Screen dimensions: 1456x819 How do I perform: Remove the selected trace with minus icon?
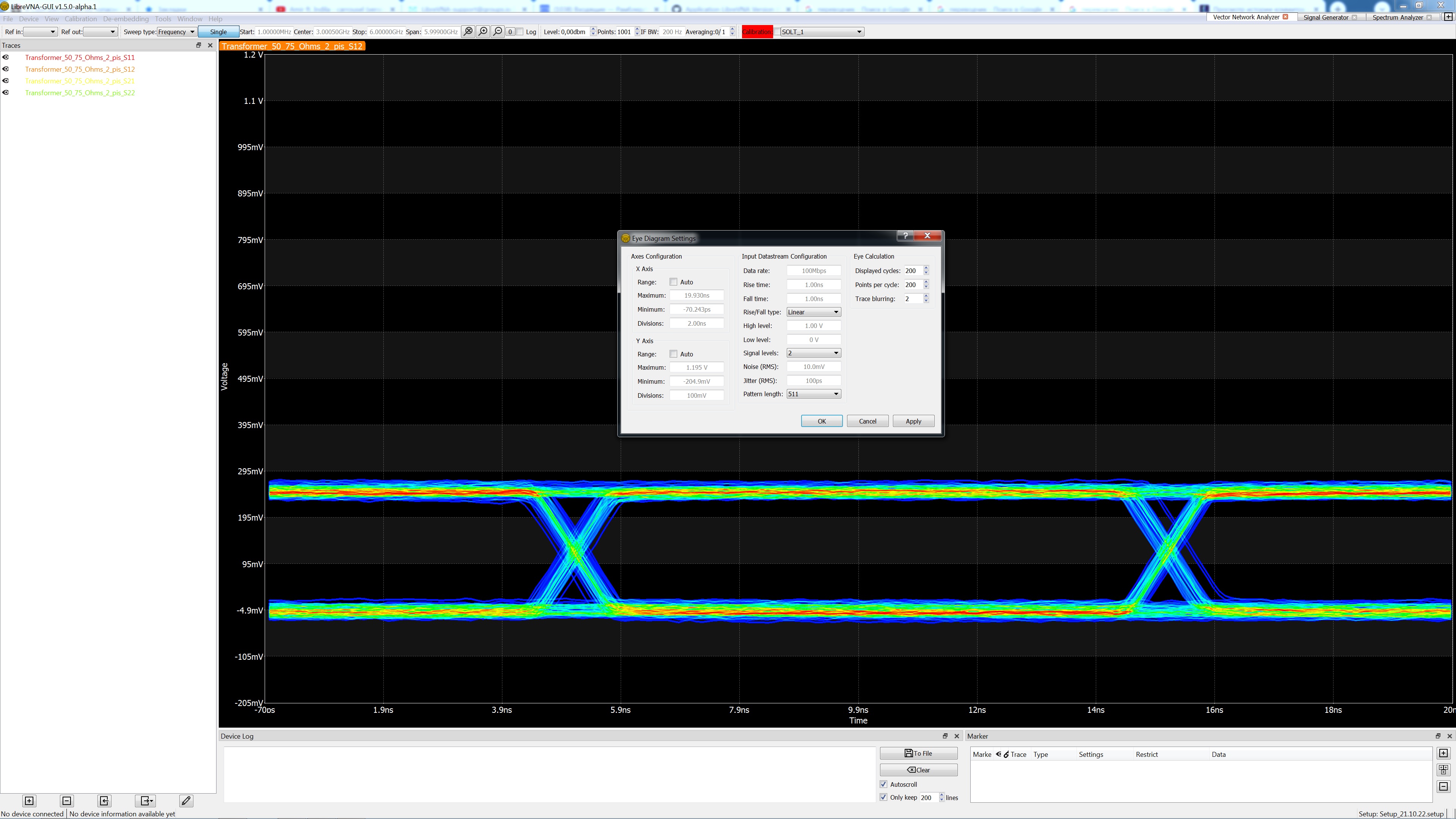click(67, 800)
